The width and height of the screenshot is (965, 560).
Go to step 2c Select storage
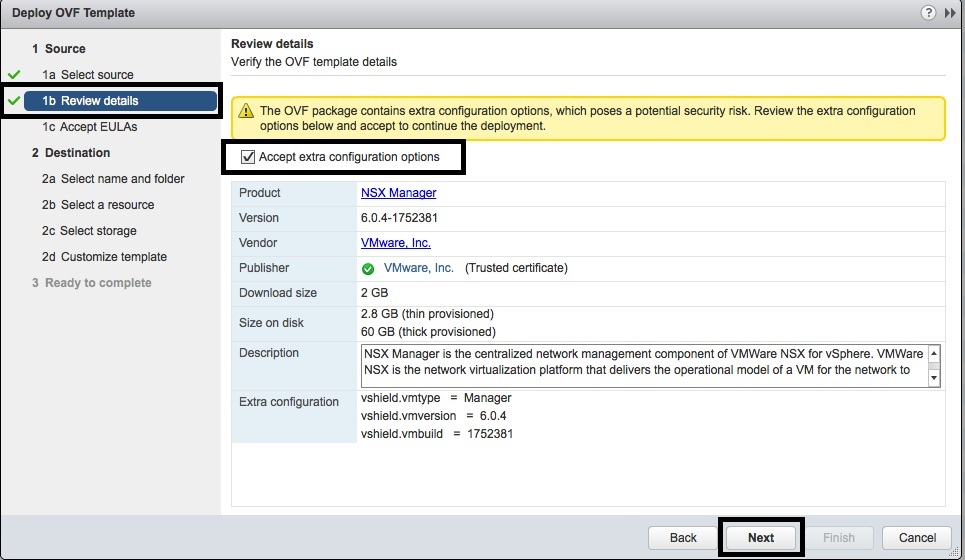tap(96, 231)
